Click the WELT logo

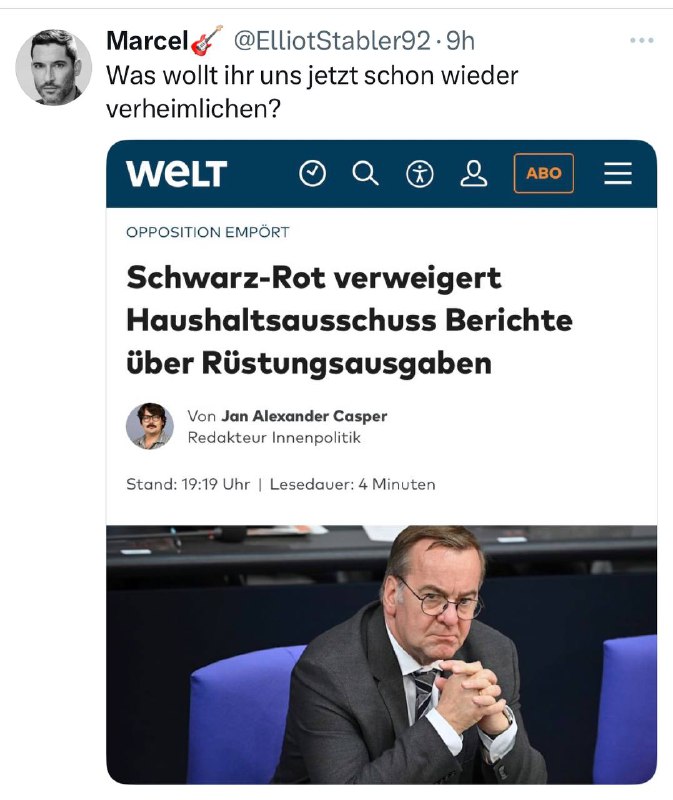(x=177, y=173)
